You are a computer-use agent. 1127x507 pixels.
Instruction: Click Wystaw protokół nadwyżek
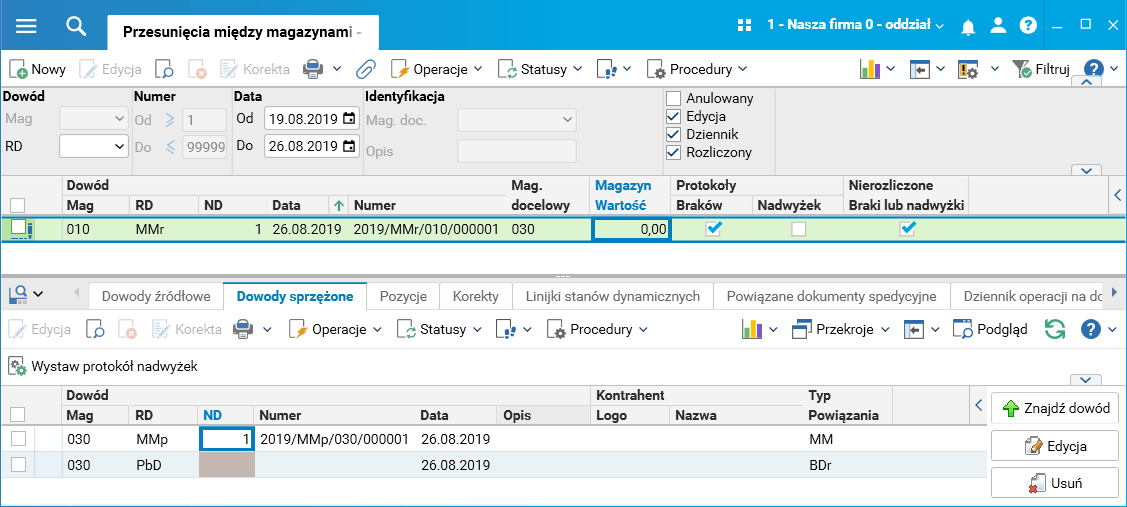click(x=103, y=366)
